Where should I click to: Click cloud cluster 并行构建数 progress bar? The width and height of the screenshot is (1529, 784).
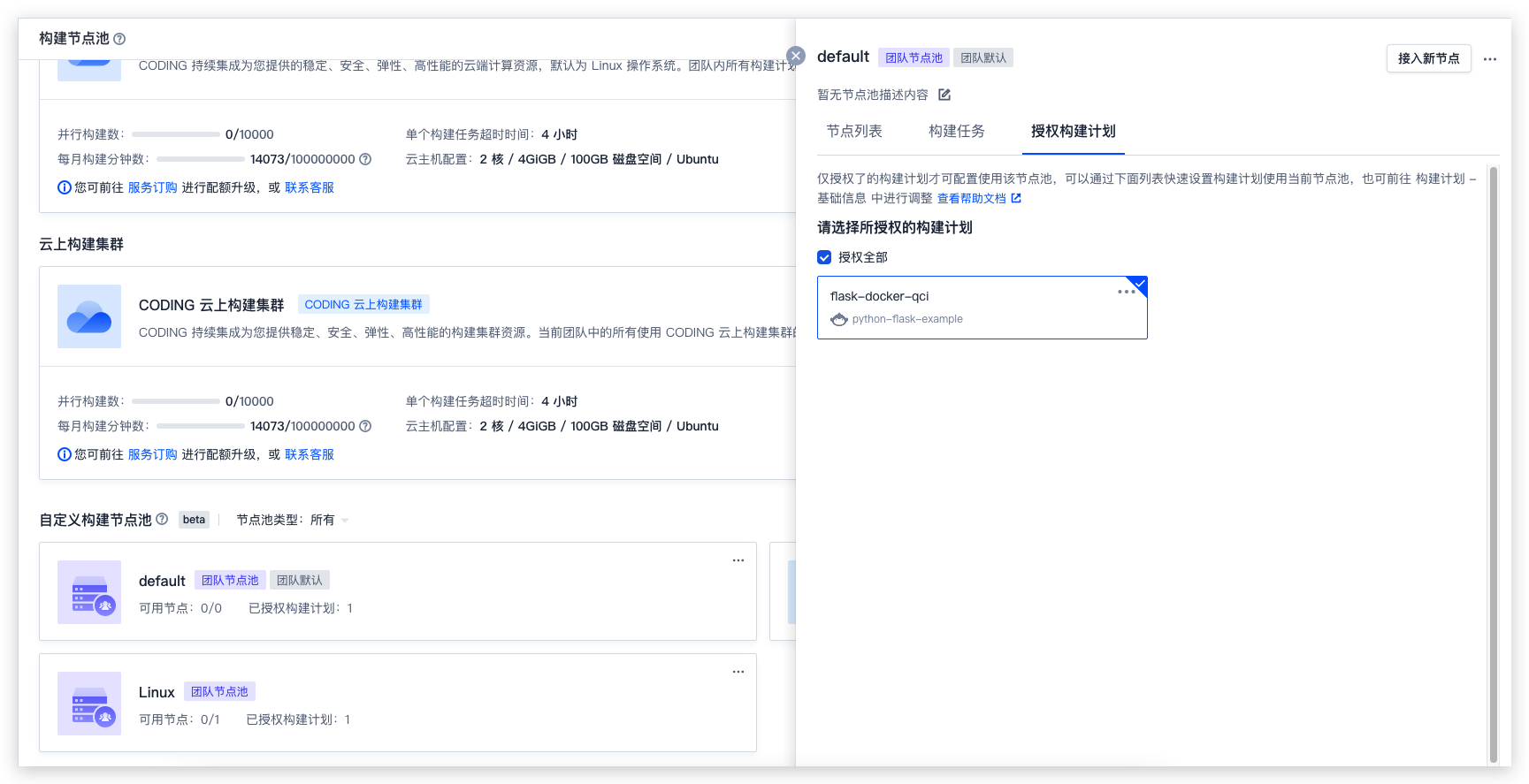[176, 401]
